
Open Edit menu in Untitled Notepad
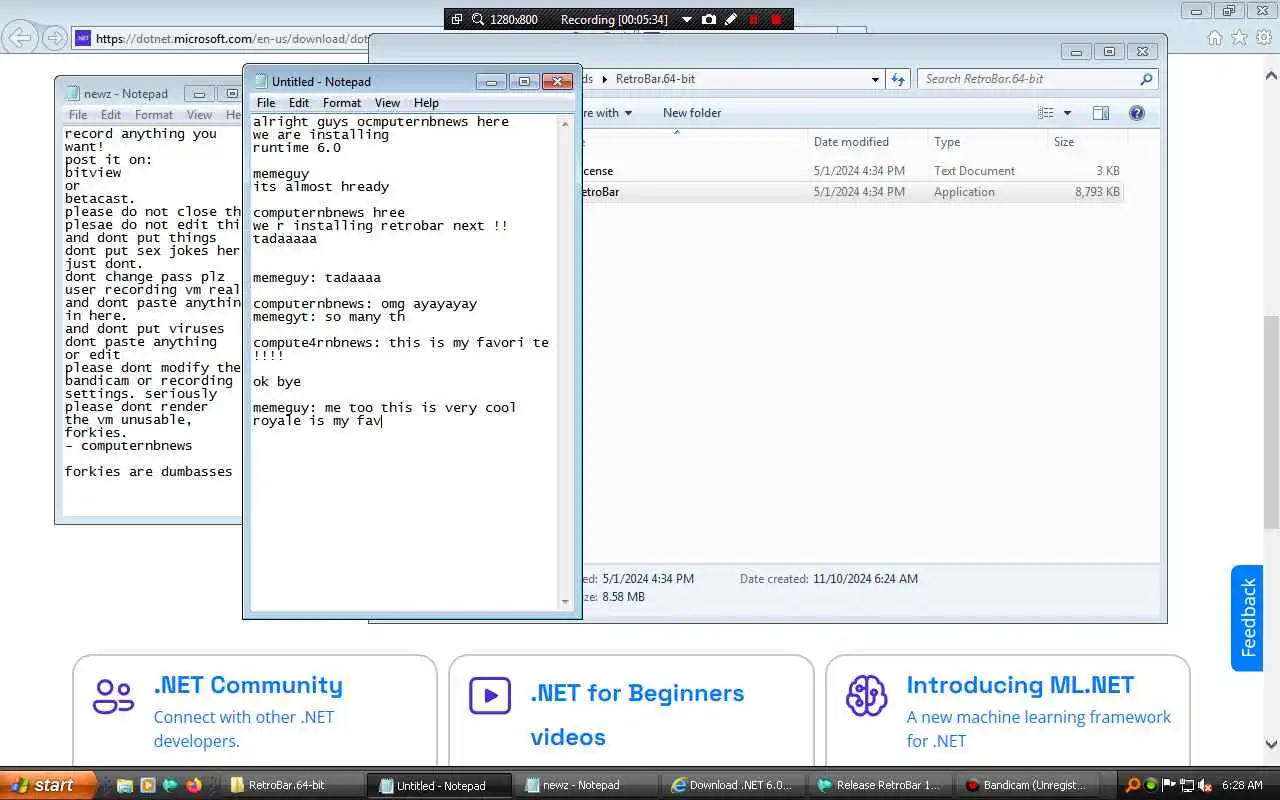coord(299,103)
